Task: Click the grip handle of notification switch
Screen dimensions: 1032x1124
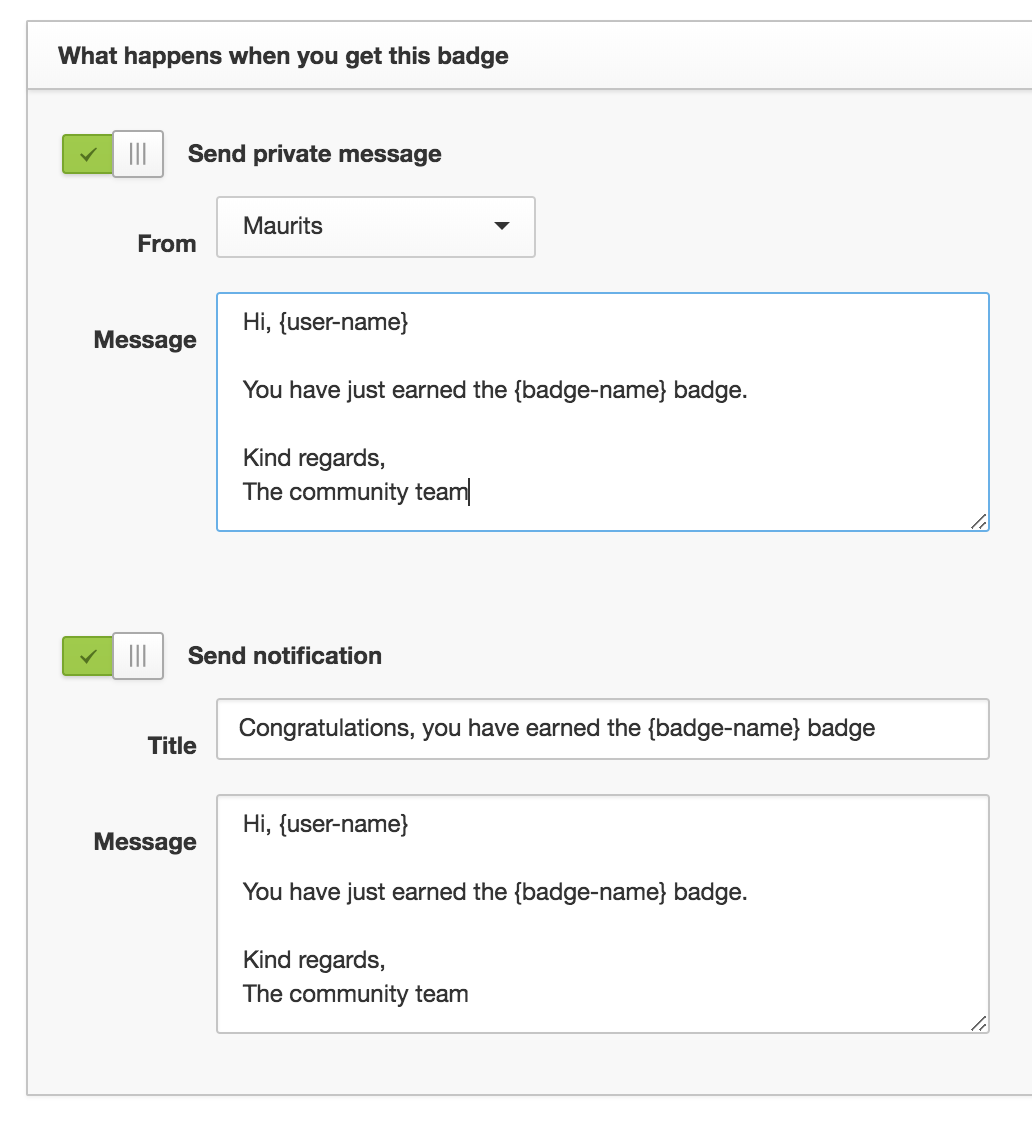Action: [138, 655]
